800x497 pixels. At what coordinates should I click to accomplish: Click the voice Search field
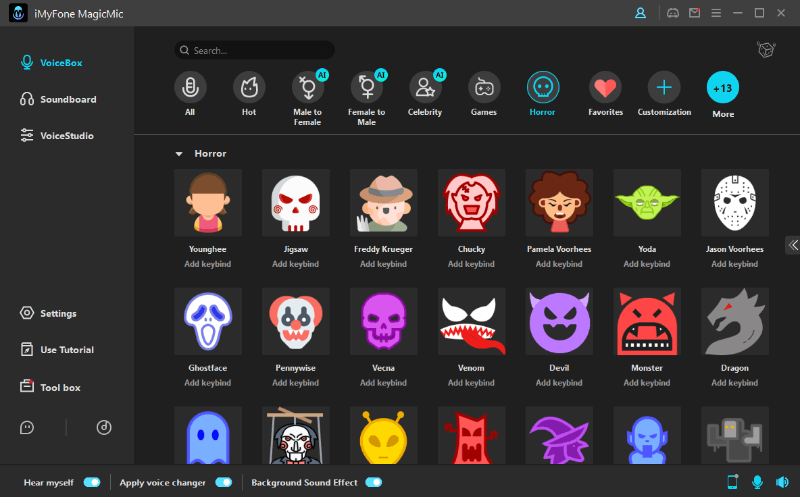255,50
